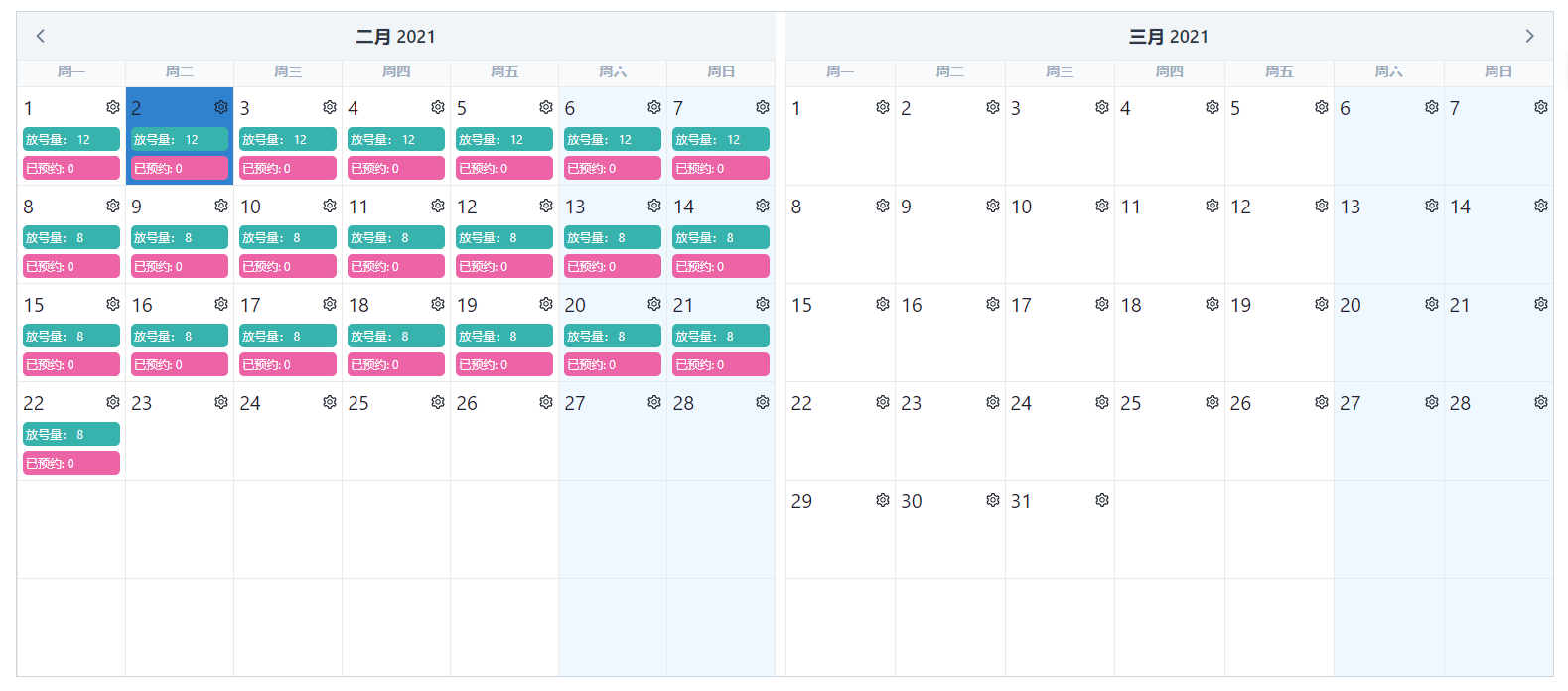The height and width of the screenshot is (691, 1568).
Task: Click 已预约 0 tag on February 10
Action: click(287, 266)
